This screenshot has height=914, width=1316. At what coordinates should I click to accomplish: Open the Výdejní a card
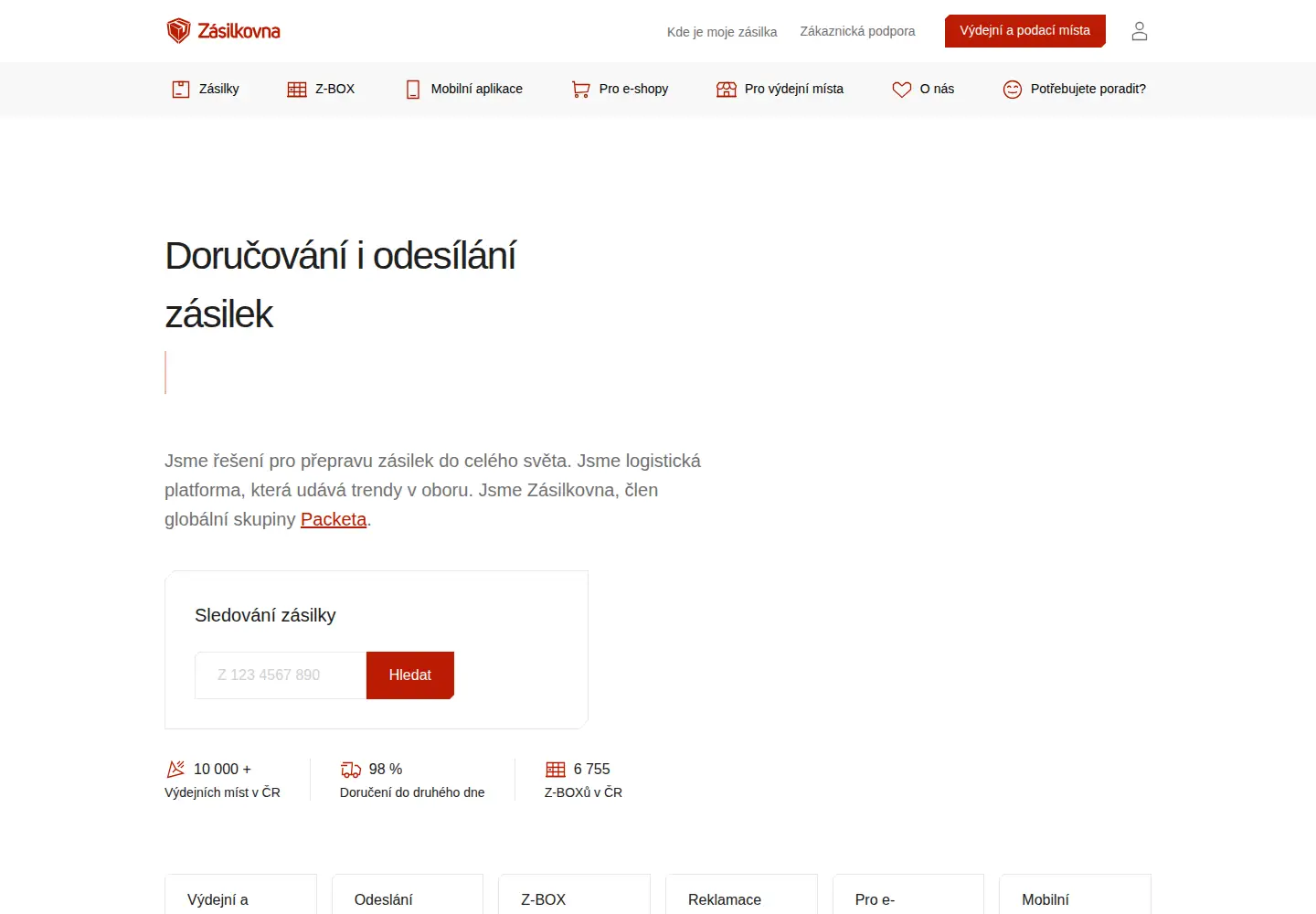click(240, 895)
